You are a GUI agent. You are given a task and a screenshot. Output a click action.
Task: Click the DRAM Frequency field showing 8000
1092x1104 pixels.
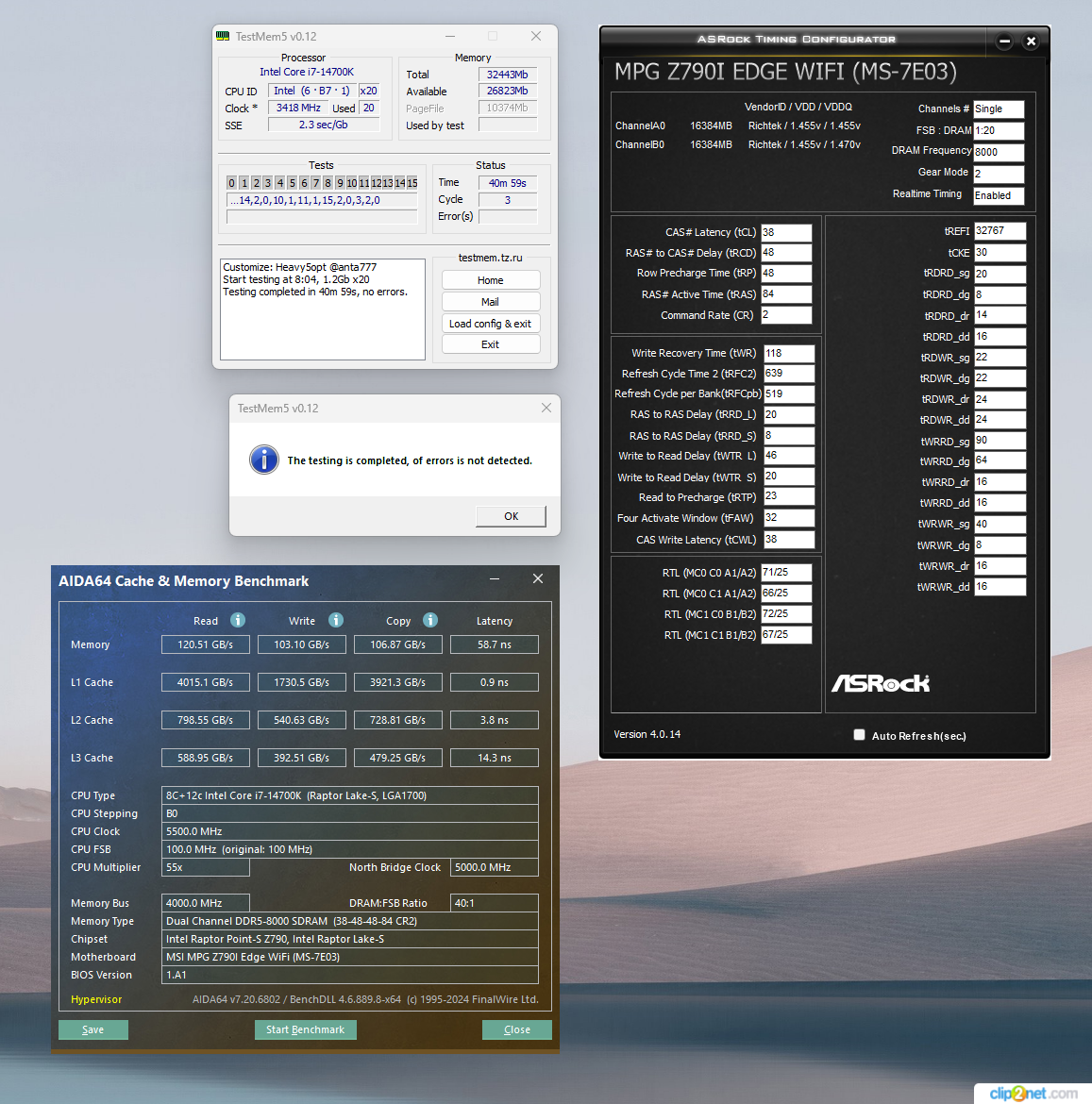(x=999, y=152)
